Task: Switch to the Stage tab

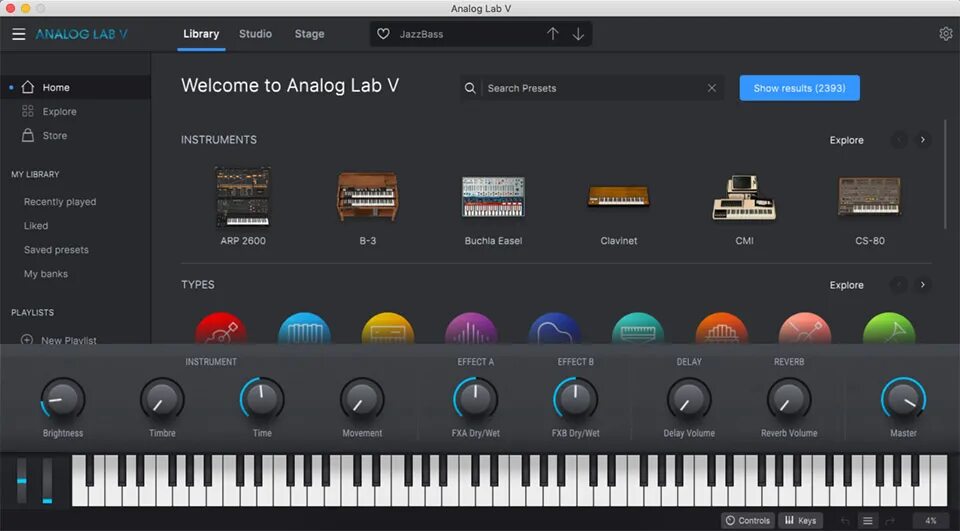Action: pos(309,34)
